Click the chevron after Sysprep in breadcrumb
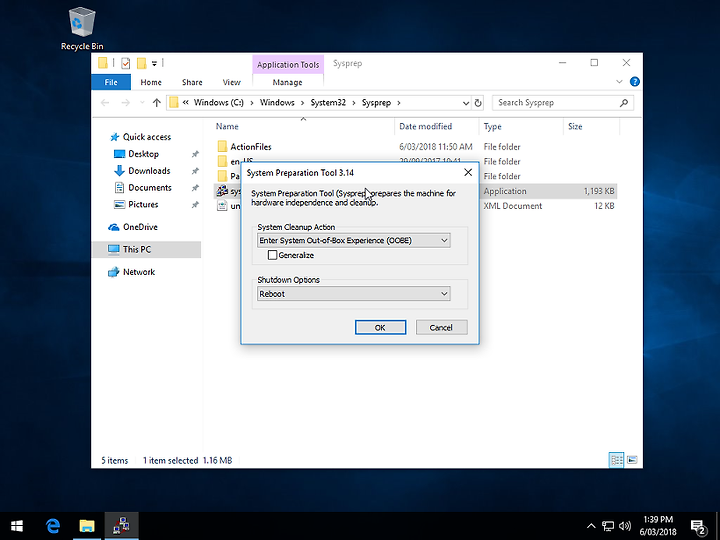Viewport: 720px width, 540px height. (399, 102)
